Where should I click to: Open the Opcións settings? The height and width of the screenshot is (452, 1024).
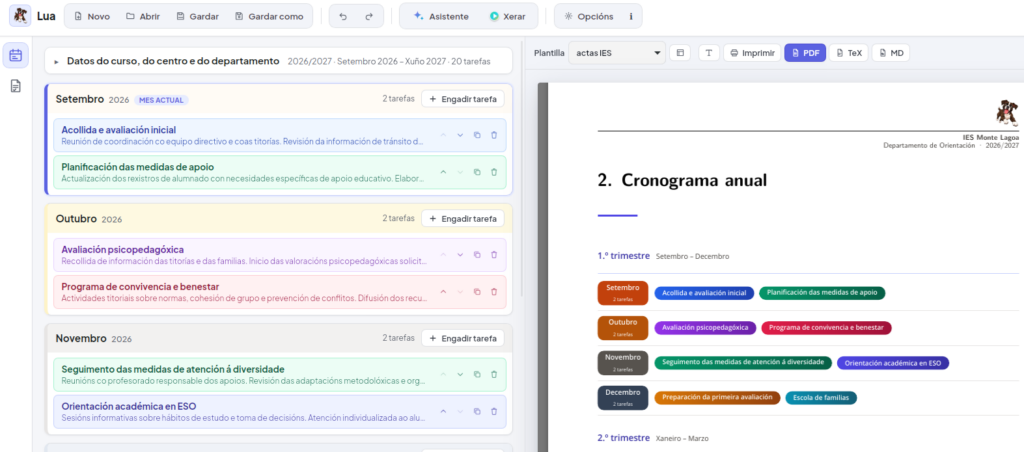pos(588,16)
